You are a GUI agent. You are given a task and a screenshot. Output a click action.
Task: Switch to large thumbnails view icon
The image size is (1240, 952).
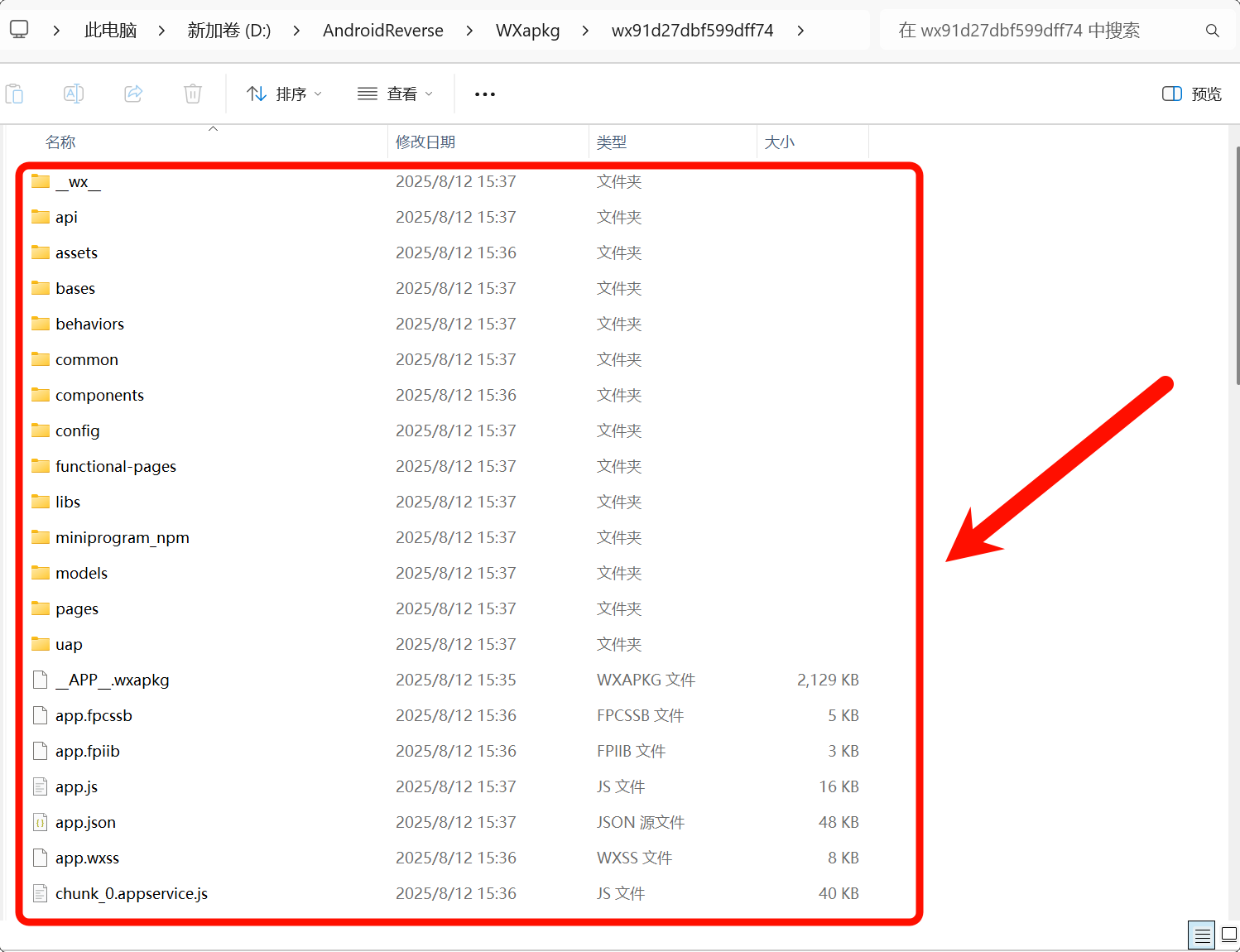pos(1229,935)
